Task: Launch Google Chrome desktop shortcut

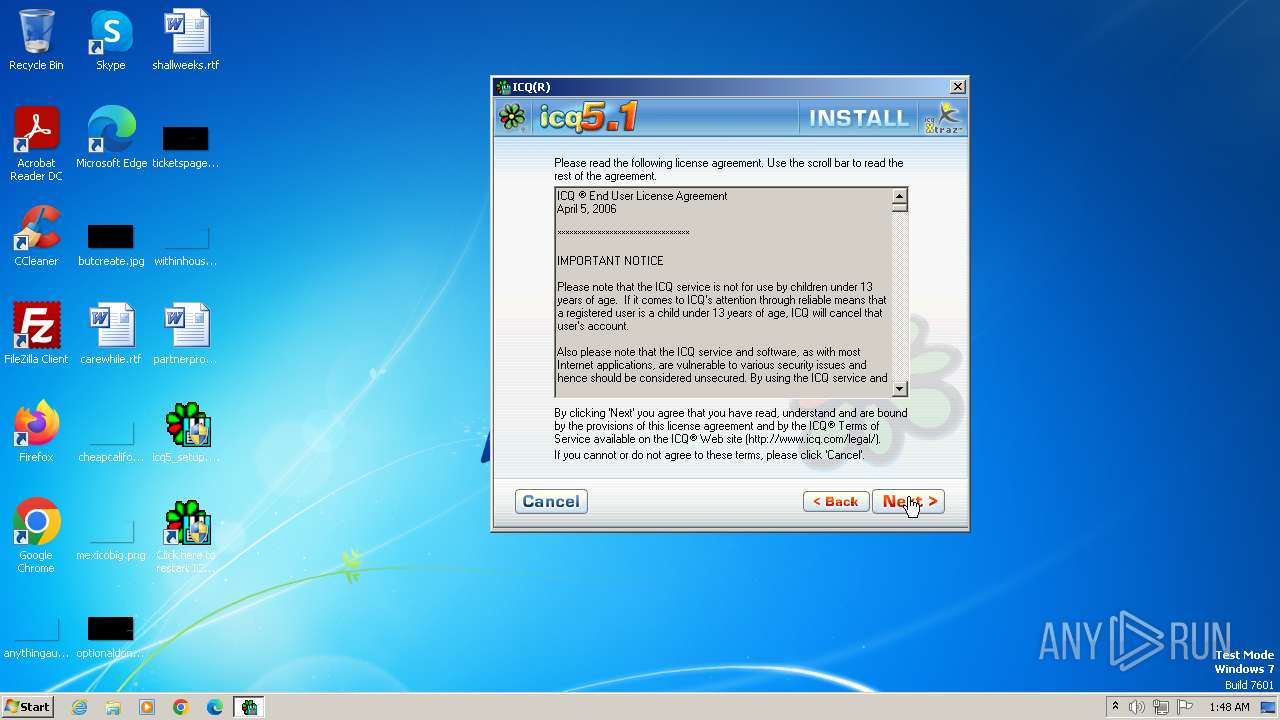Action: point(36,536)
